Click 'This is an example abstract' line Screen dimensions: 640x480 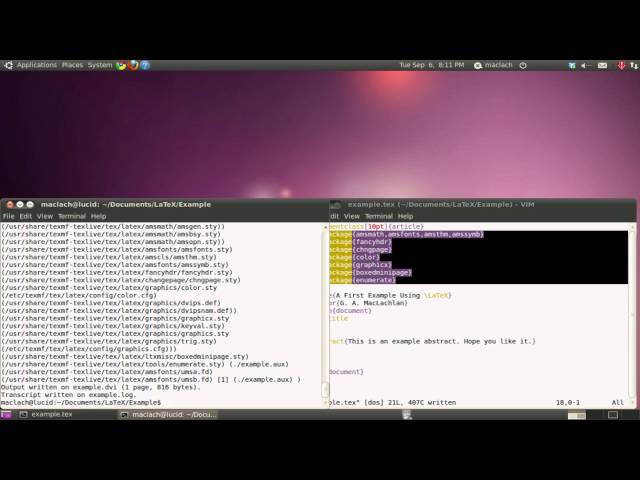tap(433, 341)
